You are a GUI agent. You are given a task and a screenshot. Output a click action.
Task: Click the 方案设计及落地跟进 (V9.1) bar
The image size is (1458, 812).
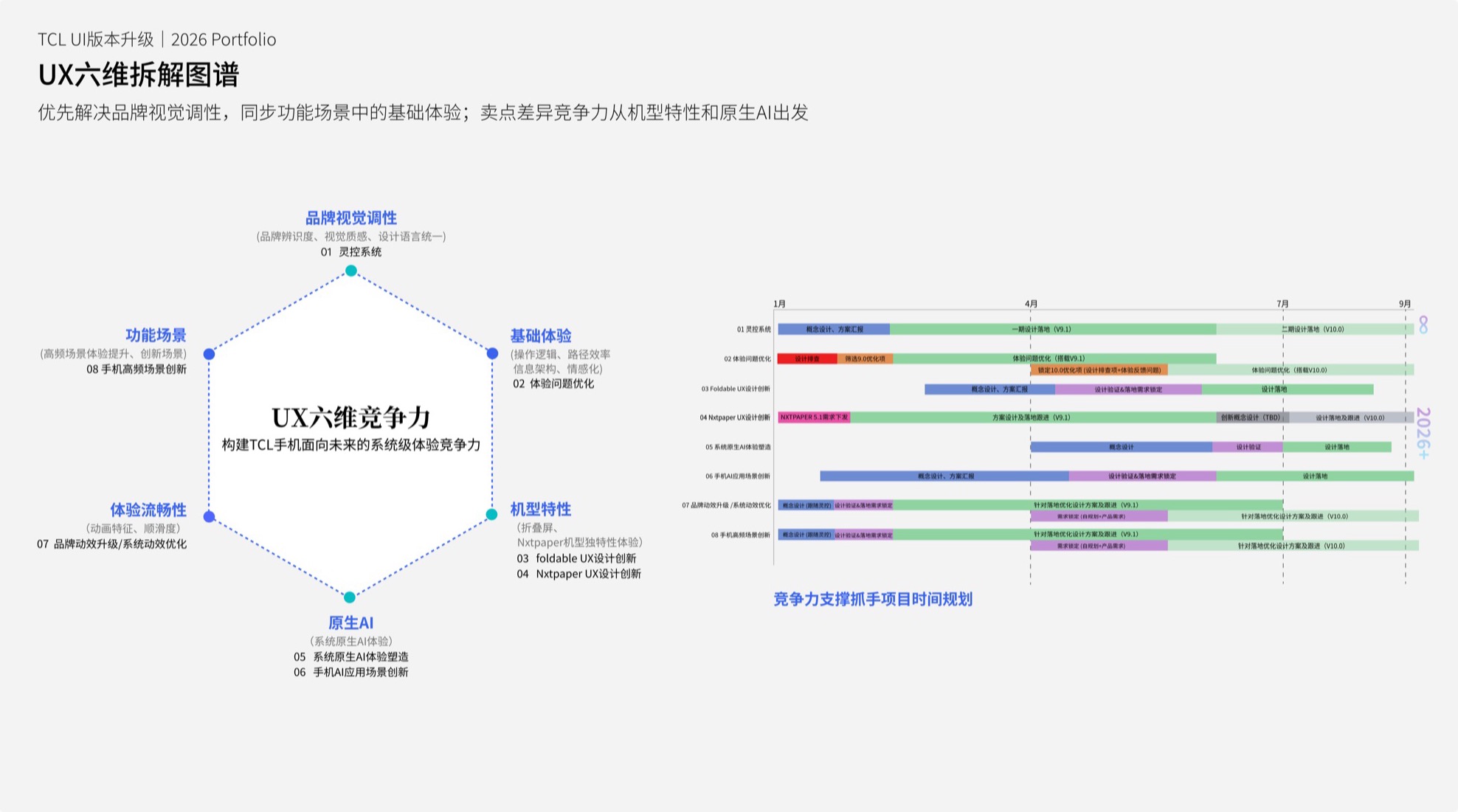(1033, 417)
